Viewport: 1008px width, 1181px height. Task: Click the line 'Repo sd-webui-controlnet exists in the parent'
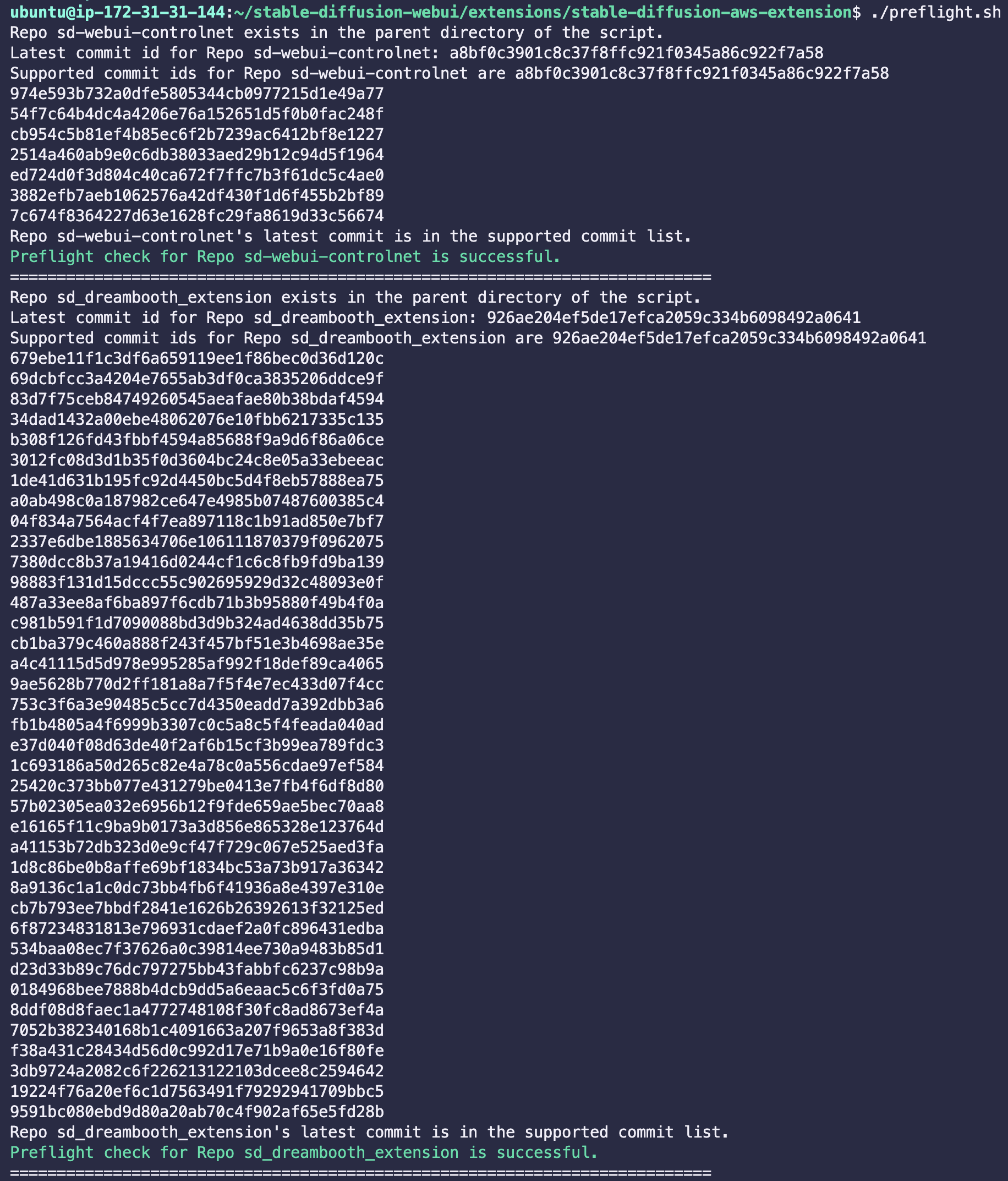click(337, 33)
